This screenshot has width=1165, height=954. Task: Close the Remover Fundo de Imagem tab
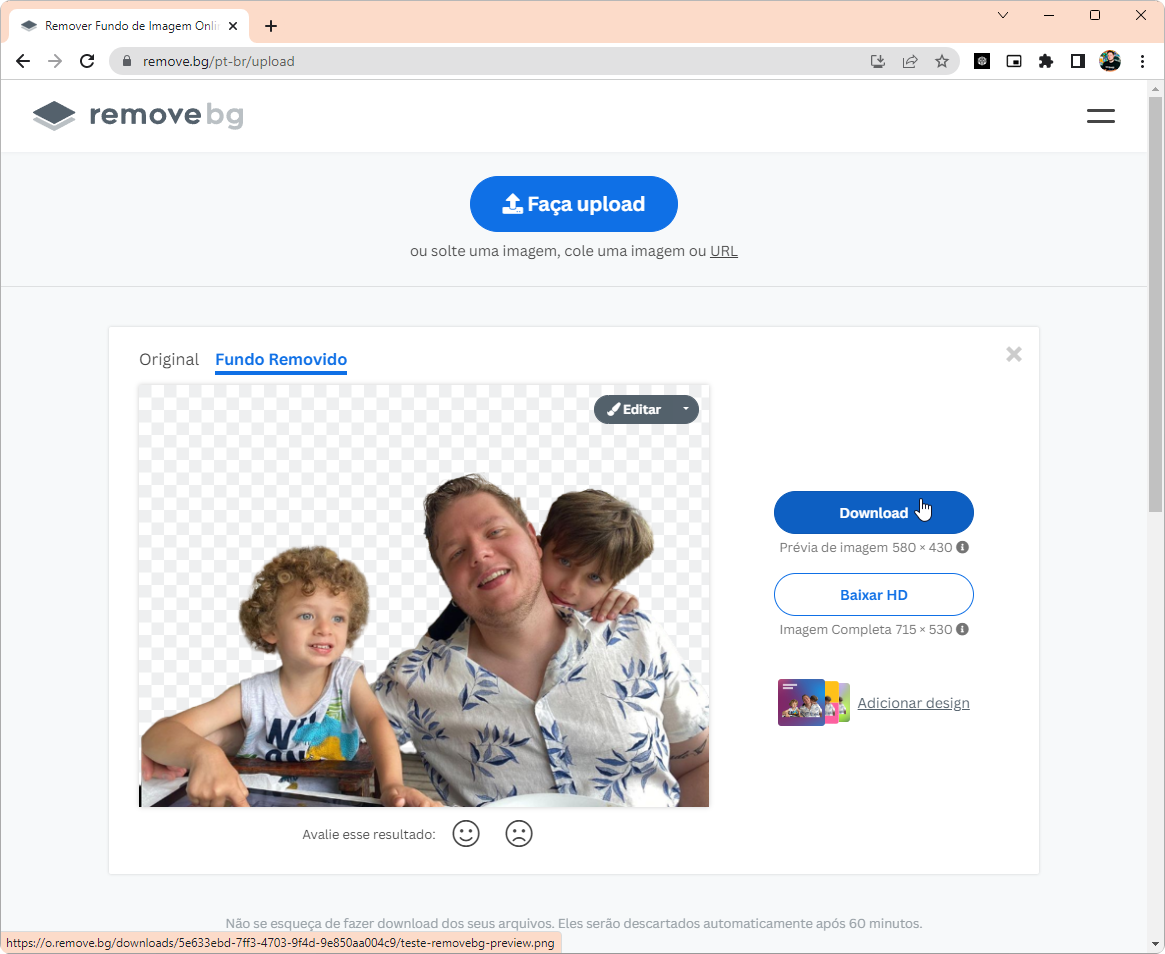point(233,26)
